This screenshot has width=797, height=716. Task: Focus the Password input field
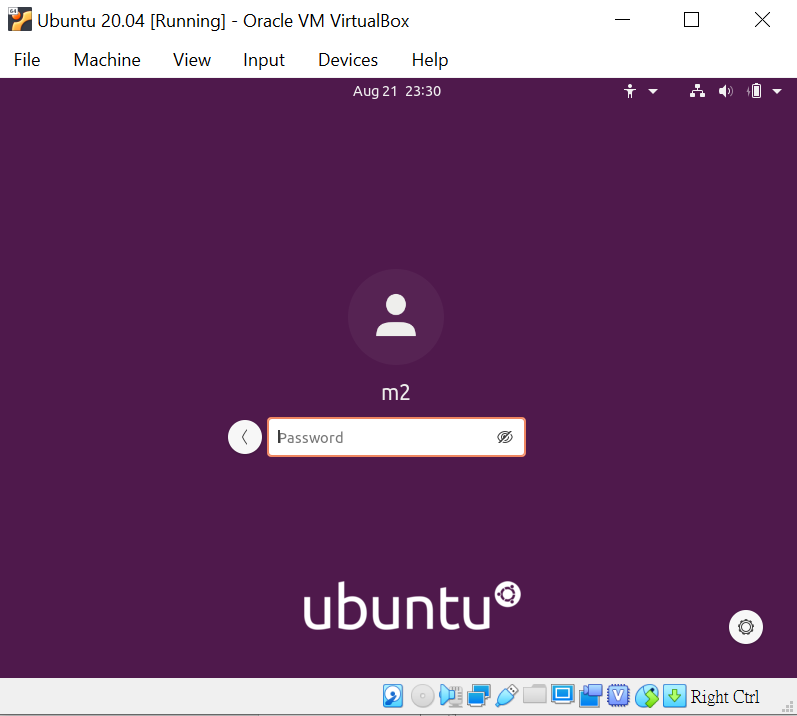[x=396, y=437]
